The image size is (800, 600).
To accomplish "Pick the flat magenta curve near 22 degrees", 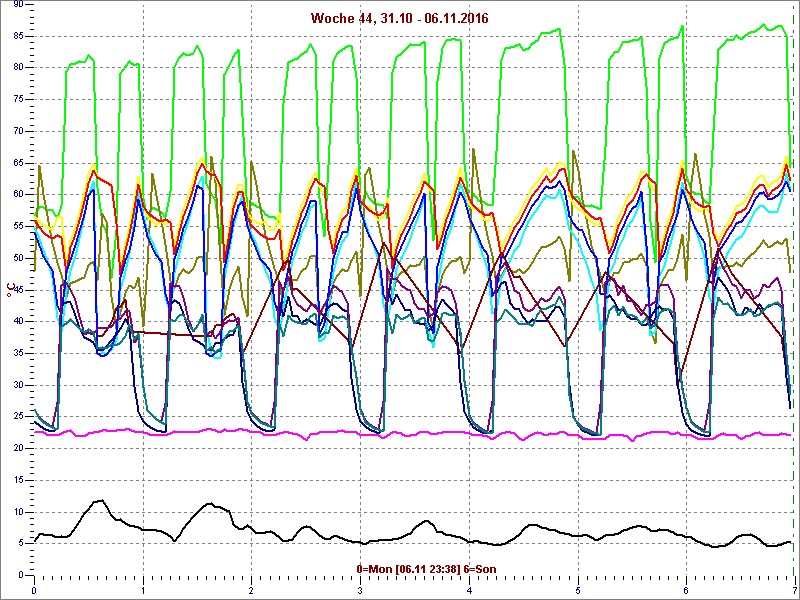I will pos(400,433).
